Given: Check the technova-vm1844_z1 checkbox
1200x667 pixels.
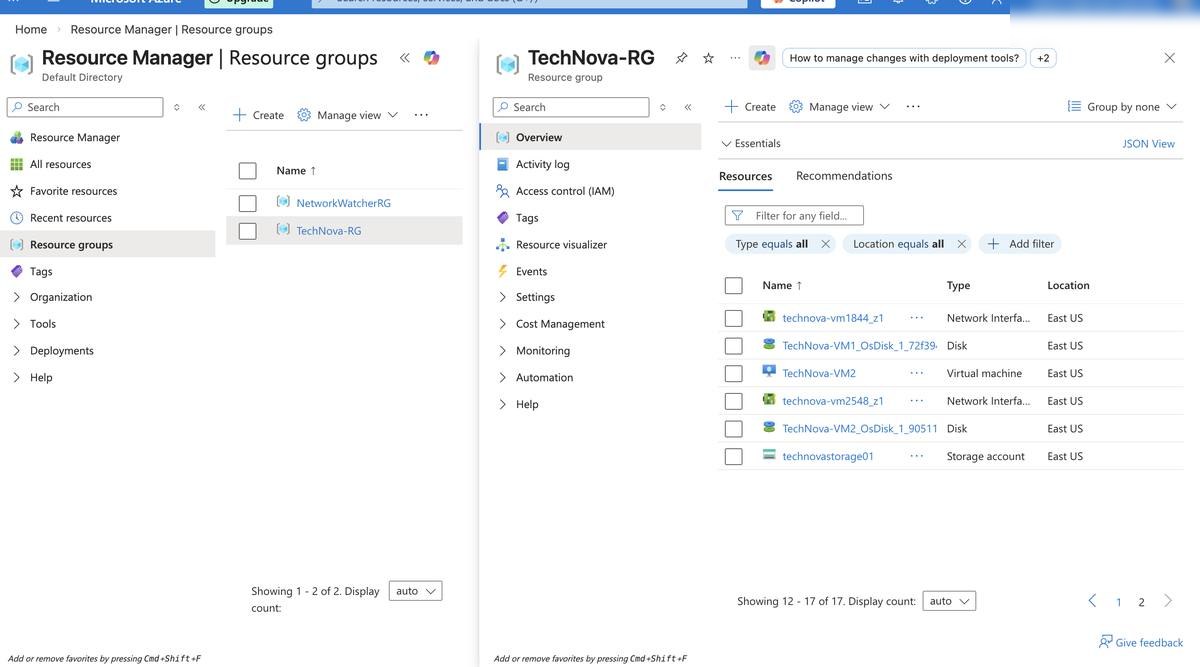Looking at the screenshot, I should 733,318.
